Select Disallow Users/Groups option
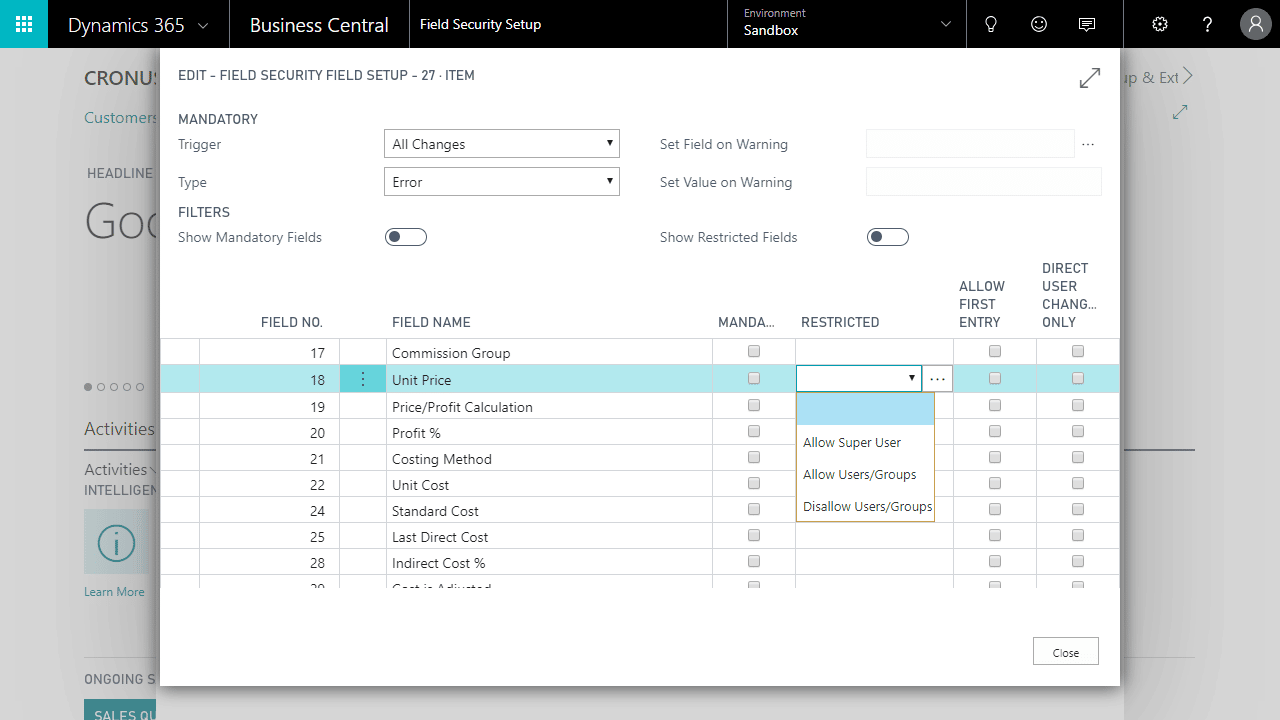The width and height of the screenshot is (1280, 720). pos(867,506)
